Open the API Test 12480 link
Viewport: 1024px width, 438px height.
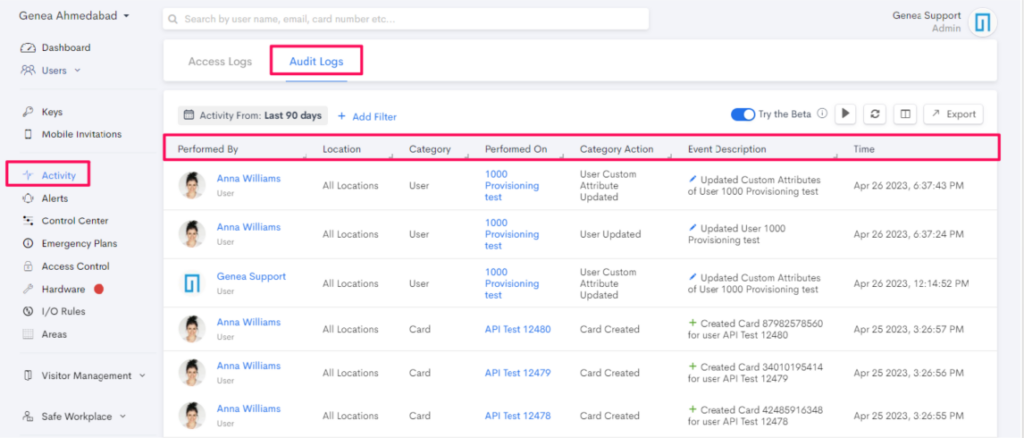[x=517, y=329]
